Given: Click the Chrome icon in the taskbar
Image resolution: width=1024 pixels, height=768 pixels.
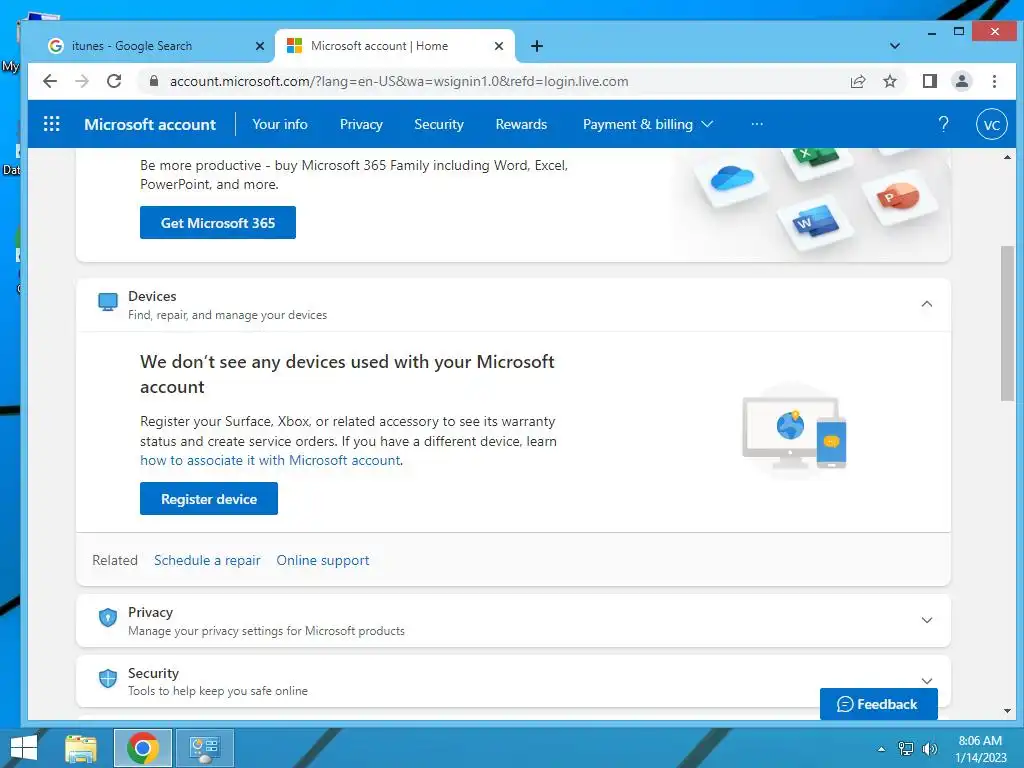Looking at the screenshot, I should (x=143, y=748).
